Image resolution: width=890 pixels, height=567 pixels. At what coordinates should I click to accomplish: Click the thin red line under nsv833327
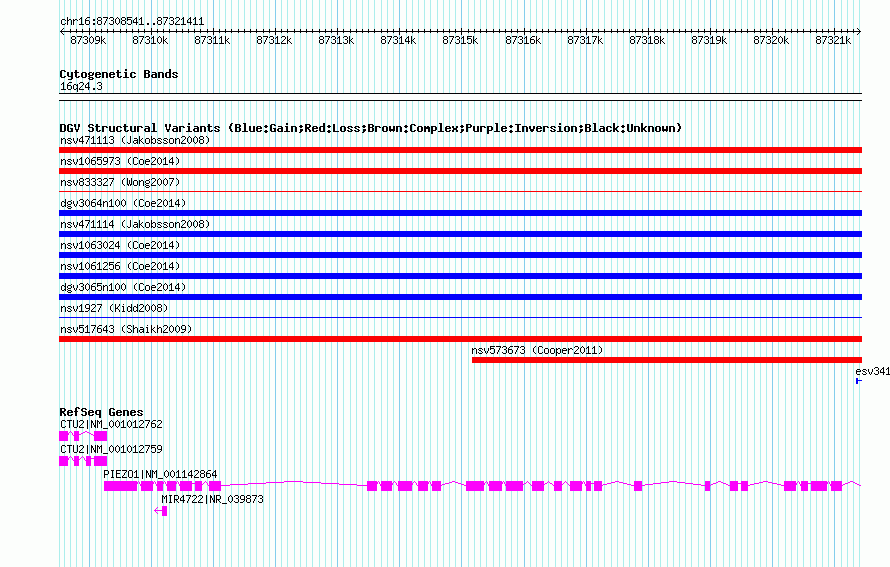click(x=460, y=192)
